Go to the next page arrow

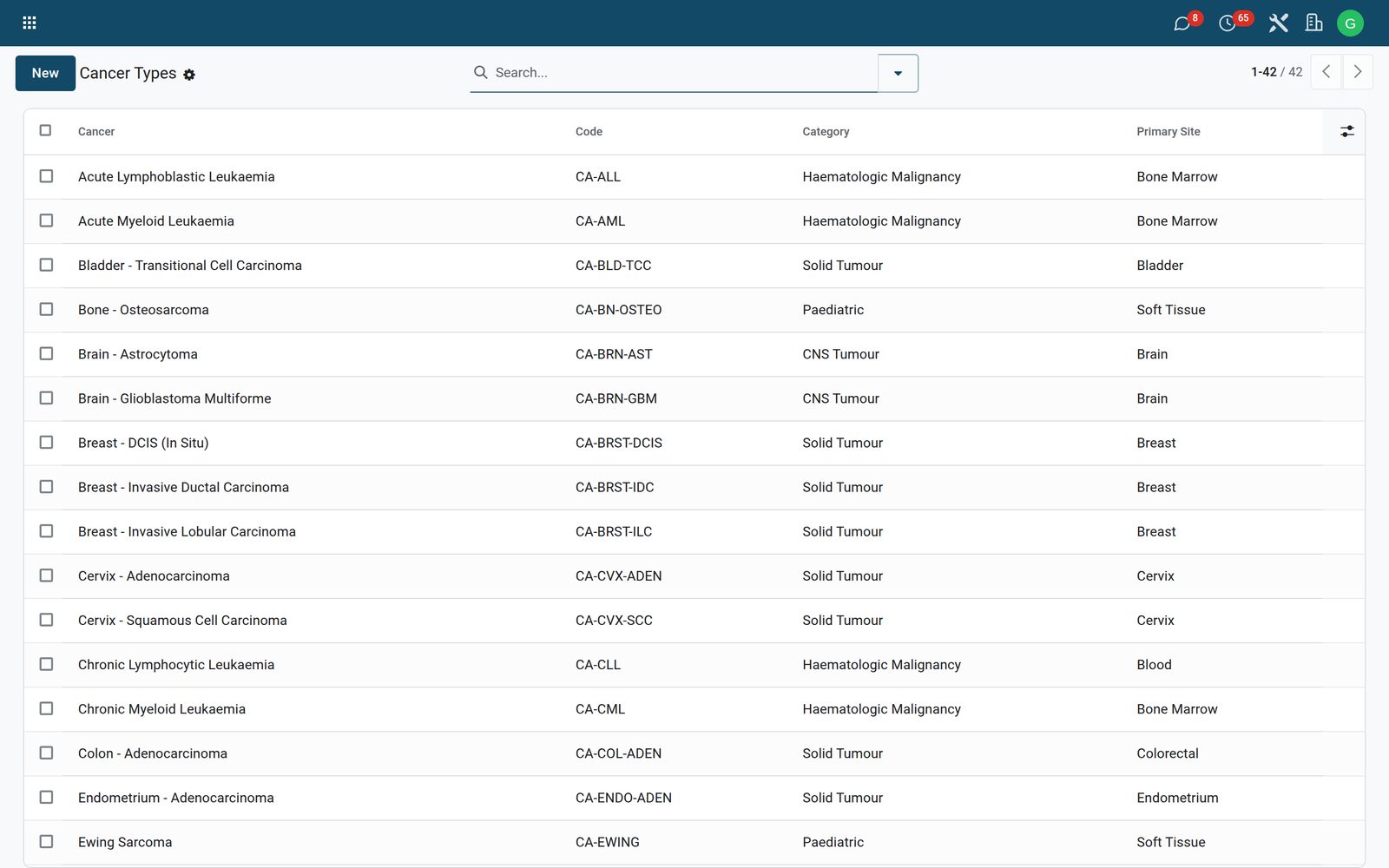coord(1358,72)
